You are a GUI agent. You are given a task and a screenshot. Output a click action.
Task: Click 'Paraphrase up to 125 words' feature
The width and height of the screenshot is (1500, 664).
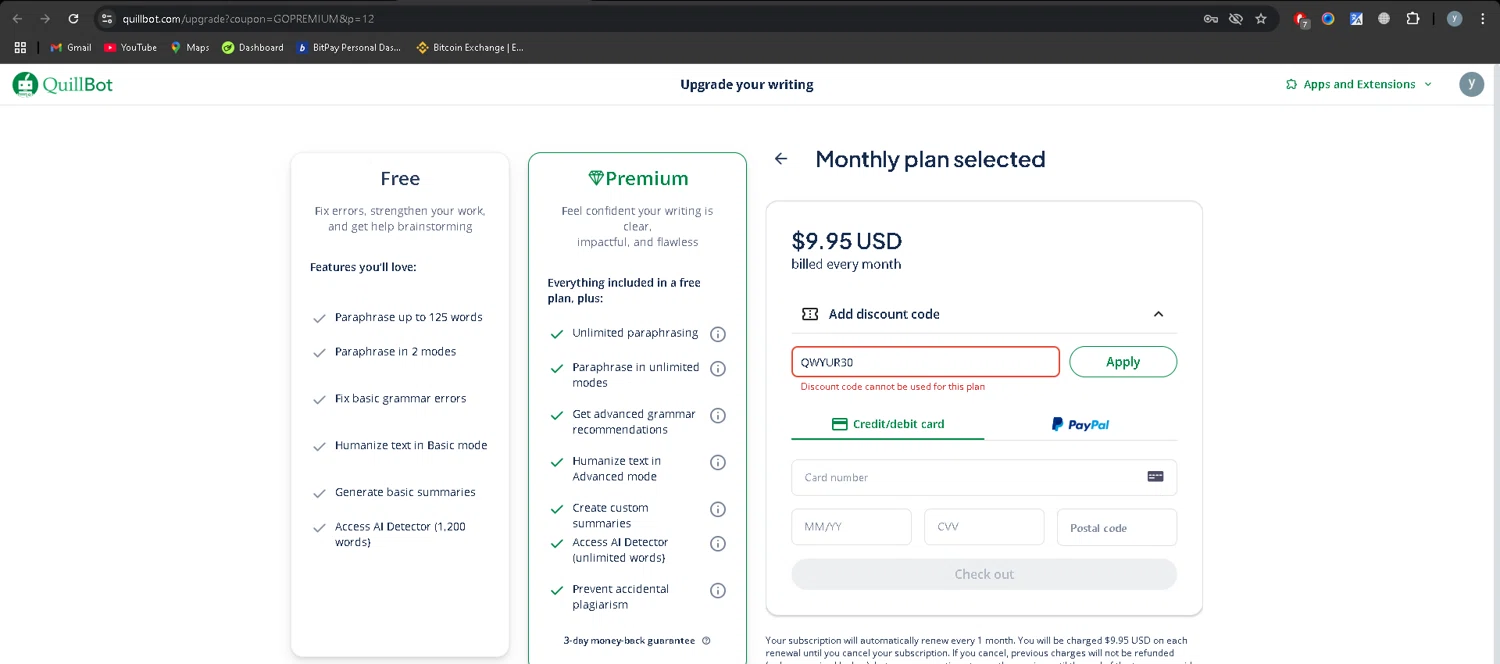[x=408, y=317]
